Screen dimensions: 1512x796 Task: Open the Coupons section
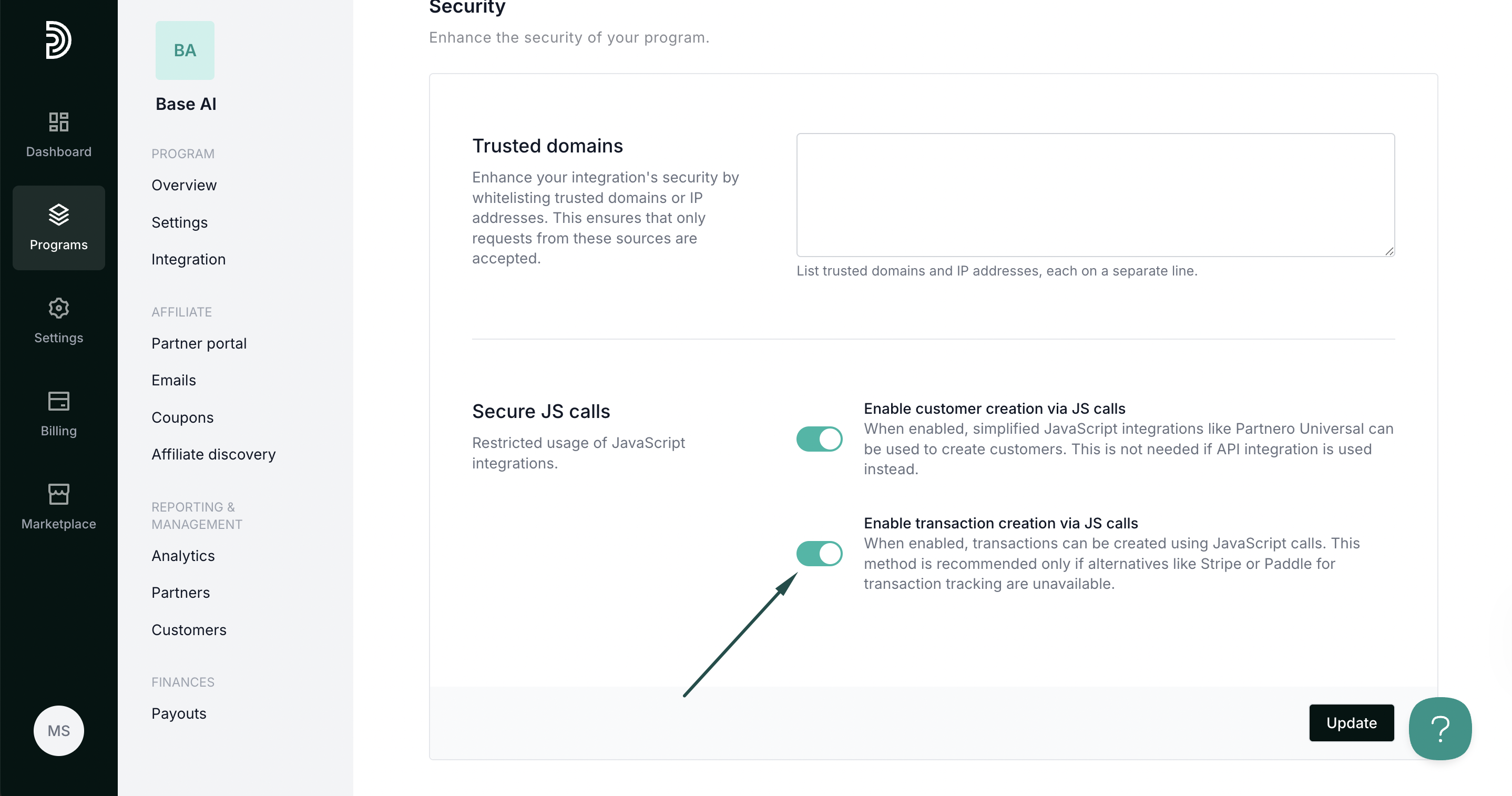(182, 417)
